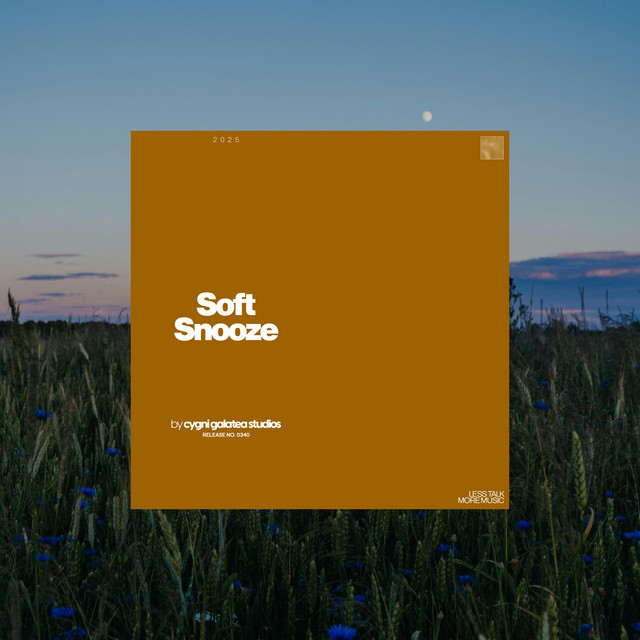640x640 pixels.
Task: Click the clear blue sky above the cover
Action: (300, 60)
